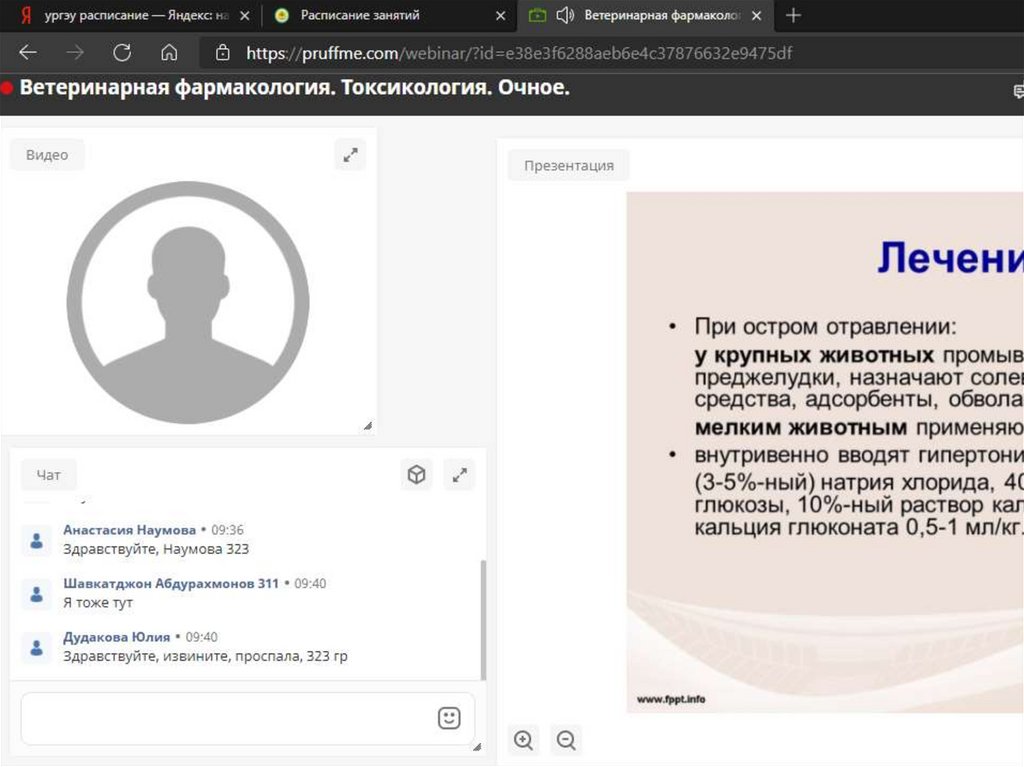The image size is (1024, 767).
Task: Open a new browser tab
Action: [x=793, y=15]
